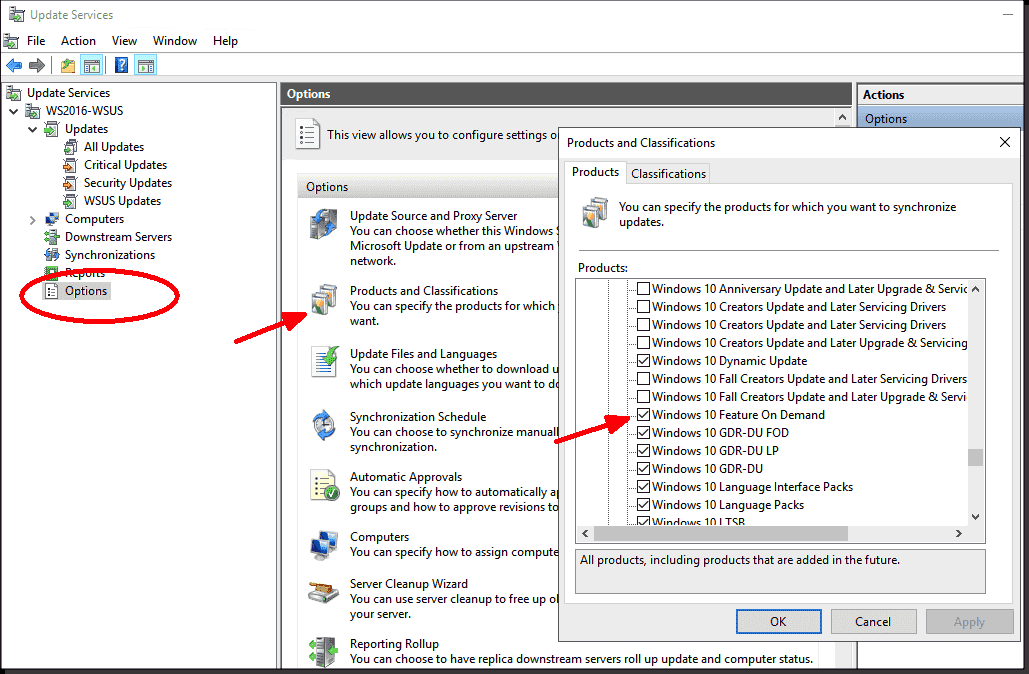Click the Up One Level folder icon
The width and height of the screenshot is (1029, 674).
[68, 66]
